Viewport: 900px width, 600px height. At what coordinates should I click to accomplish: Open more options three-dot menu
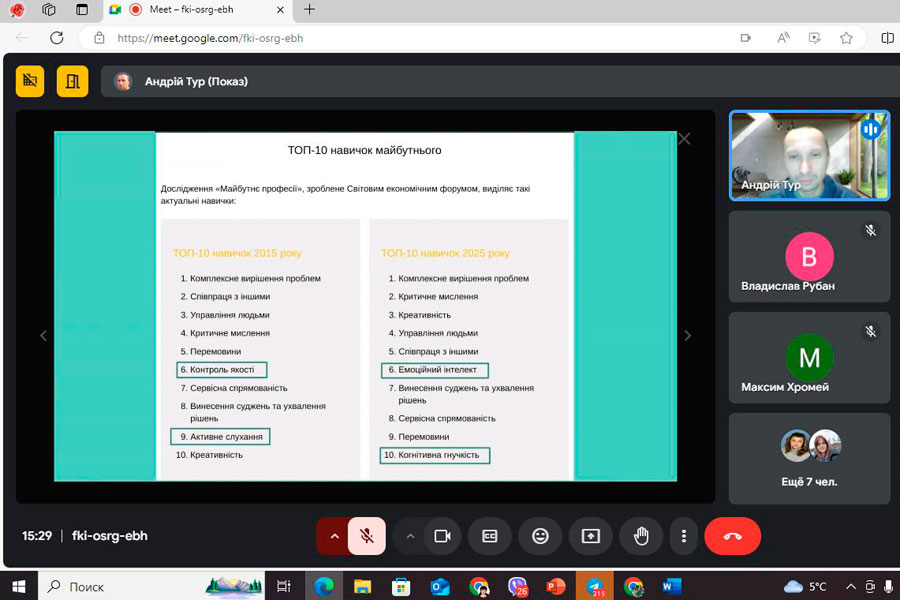684,536
